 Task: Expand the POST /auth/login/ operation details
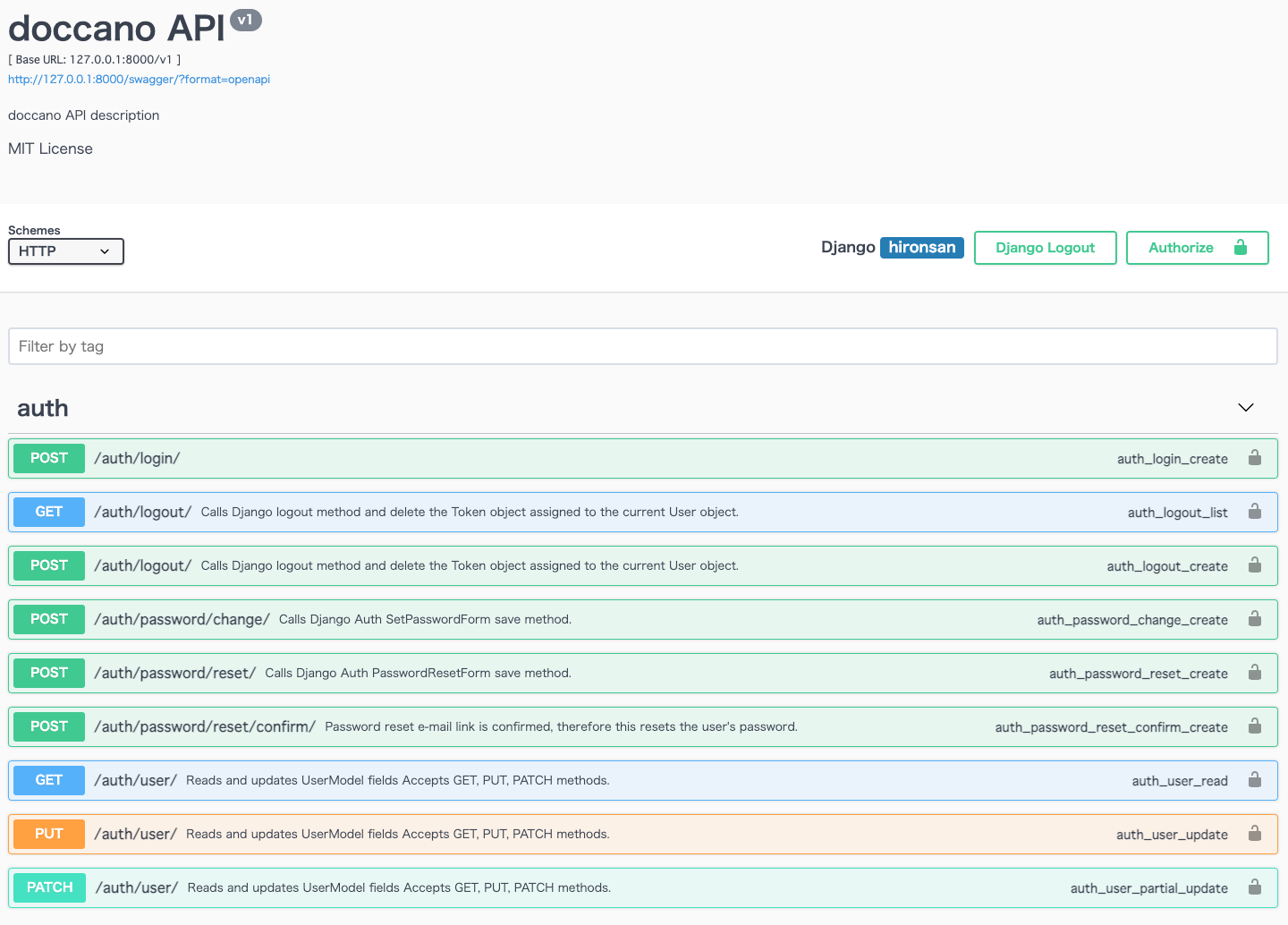[537, 458]
